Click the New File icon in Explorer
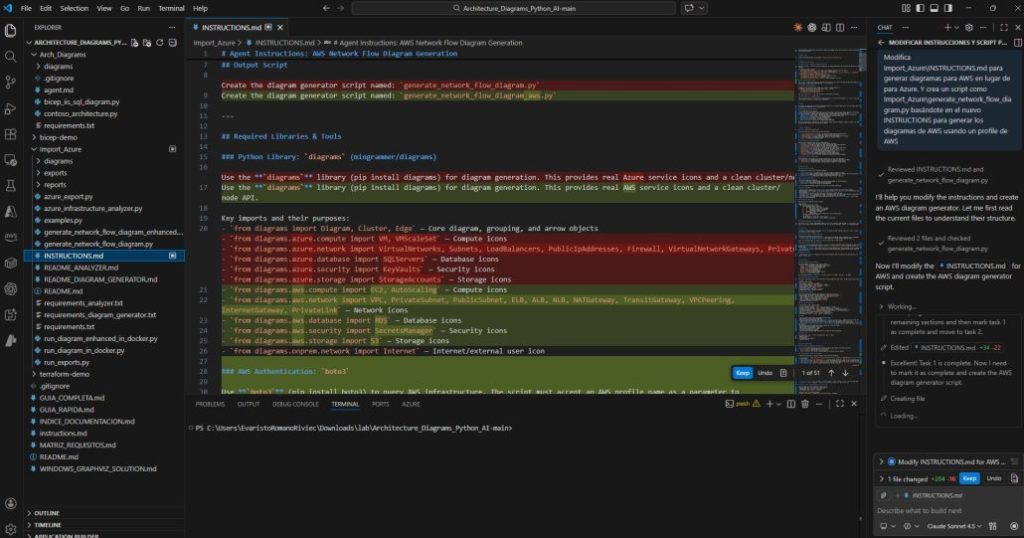This screenshot has width=1024, height=538. pos(136,43)
